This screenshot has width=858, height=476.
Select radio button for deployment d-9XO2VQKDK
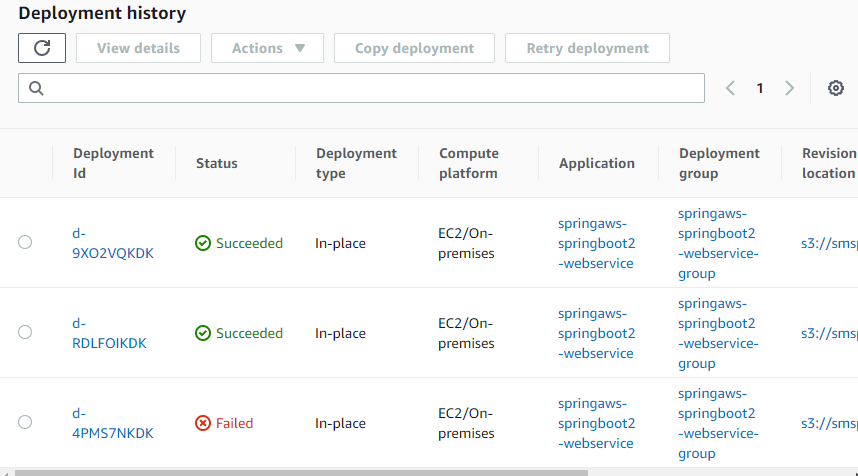click(x=25, y=242)
